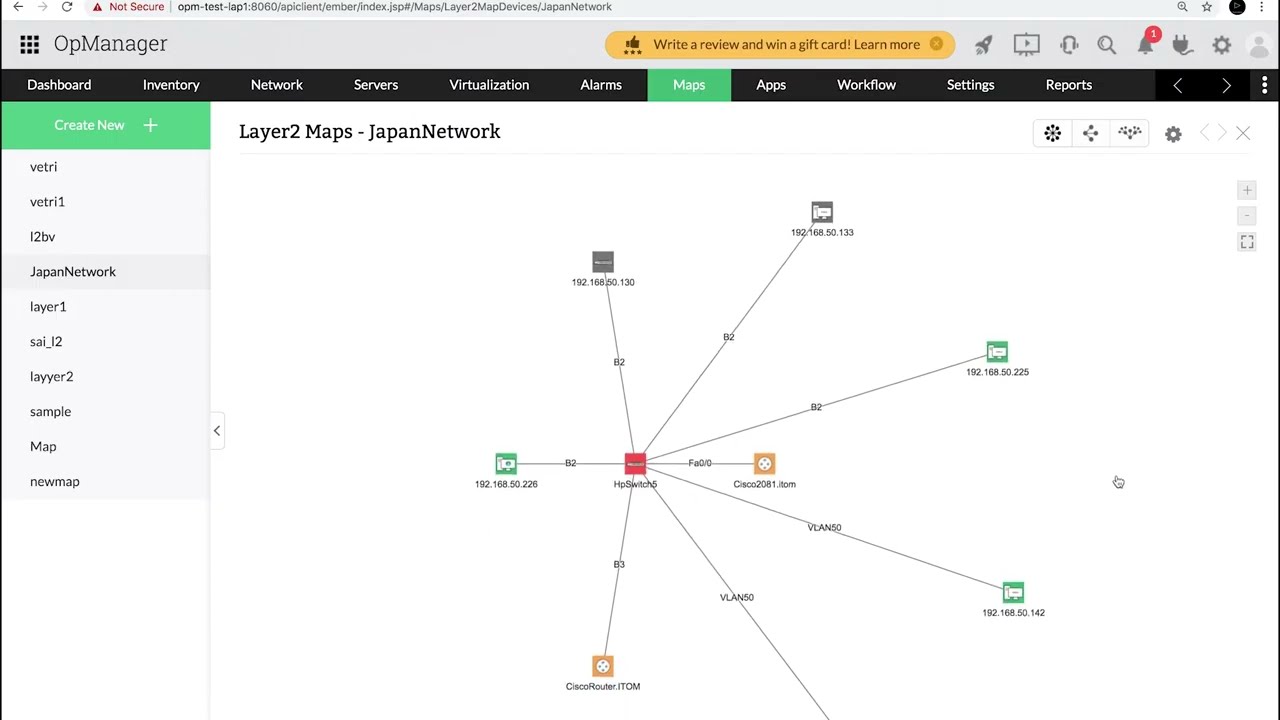Open the sample map
Viewport: 1280px width, 720px height.
pyautogui.click(x=105, y=412)
